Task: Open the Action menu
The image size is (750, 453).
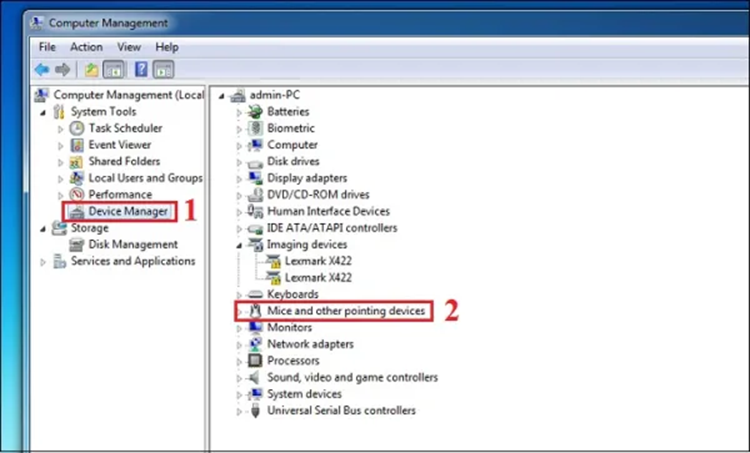Action: pos(86,47)
